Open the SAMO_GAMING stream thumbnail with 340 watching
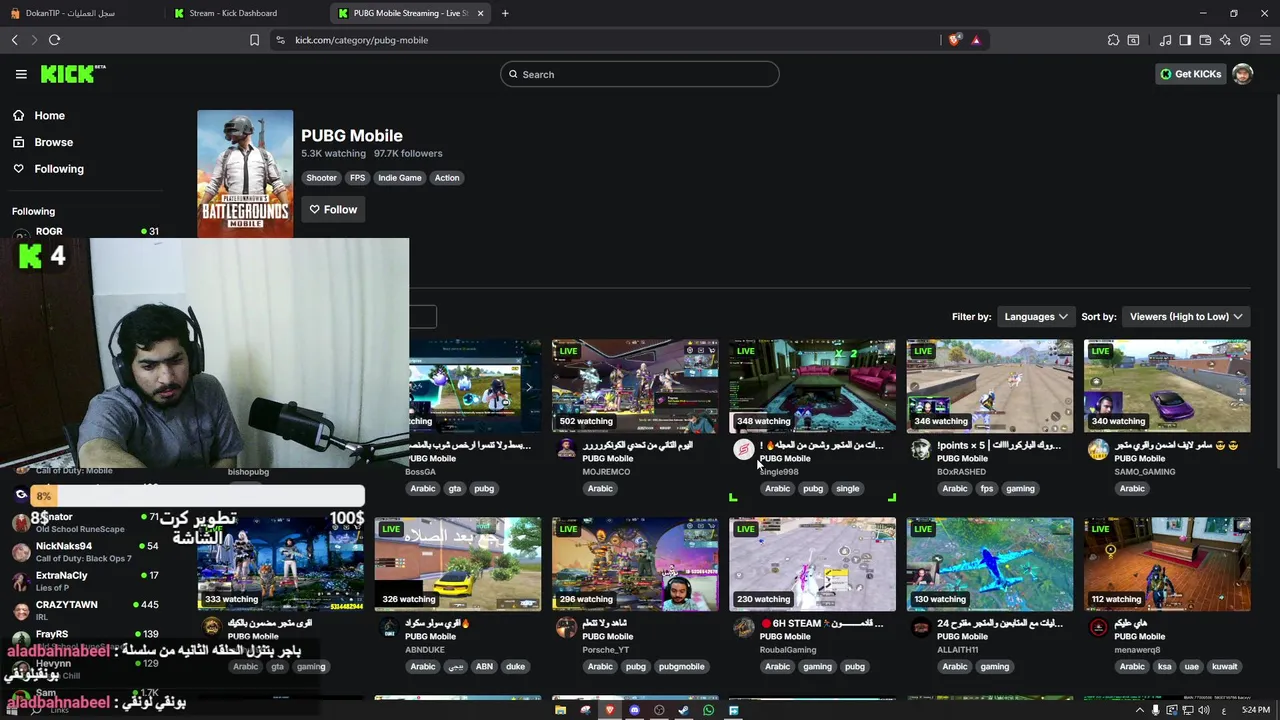 [x=1167, y=386]
